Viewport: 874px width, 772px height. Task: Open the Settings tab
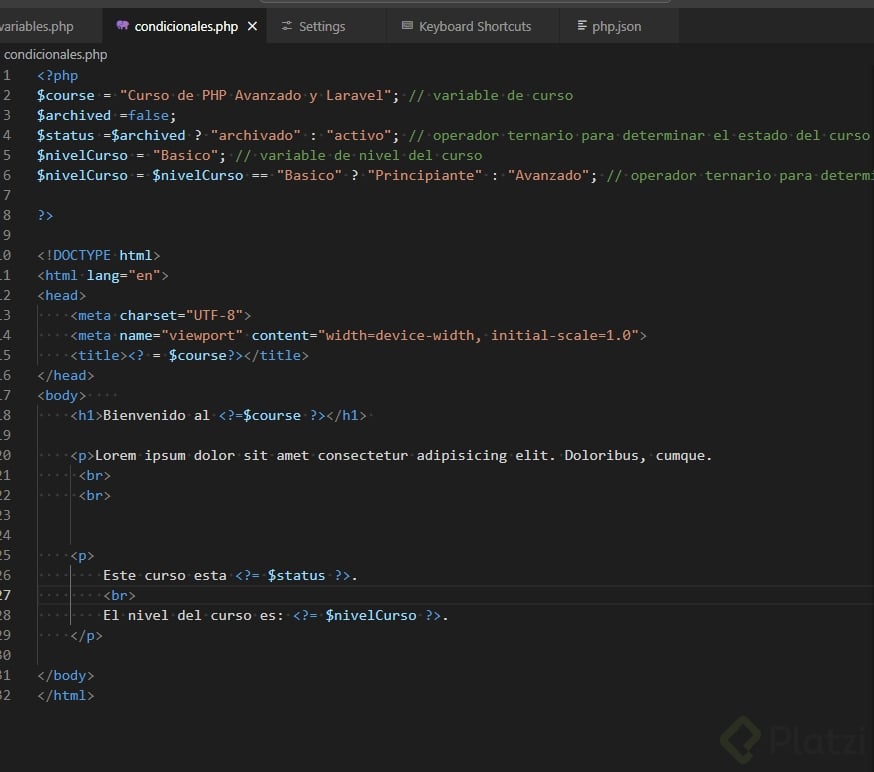(x=321, y=26)
